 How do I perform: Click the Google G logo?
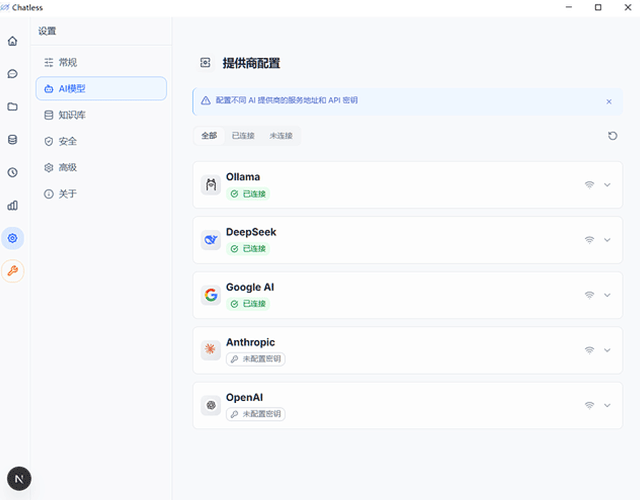[x=211, y=295]
